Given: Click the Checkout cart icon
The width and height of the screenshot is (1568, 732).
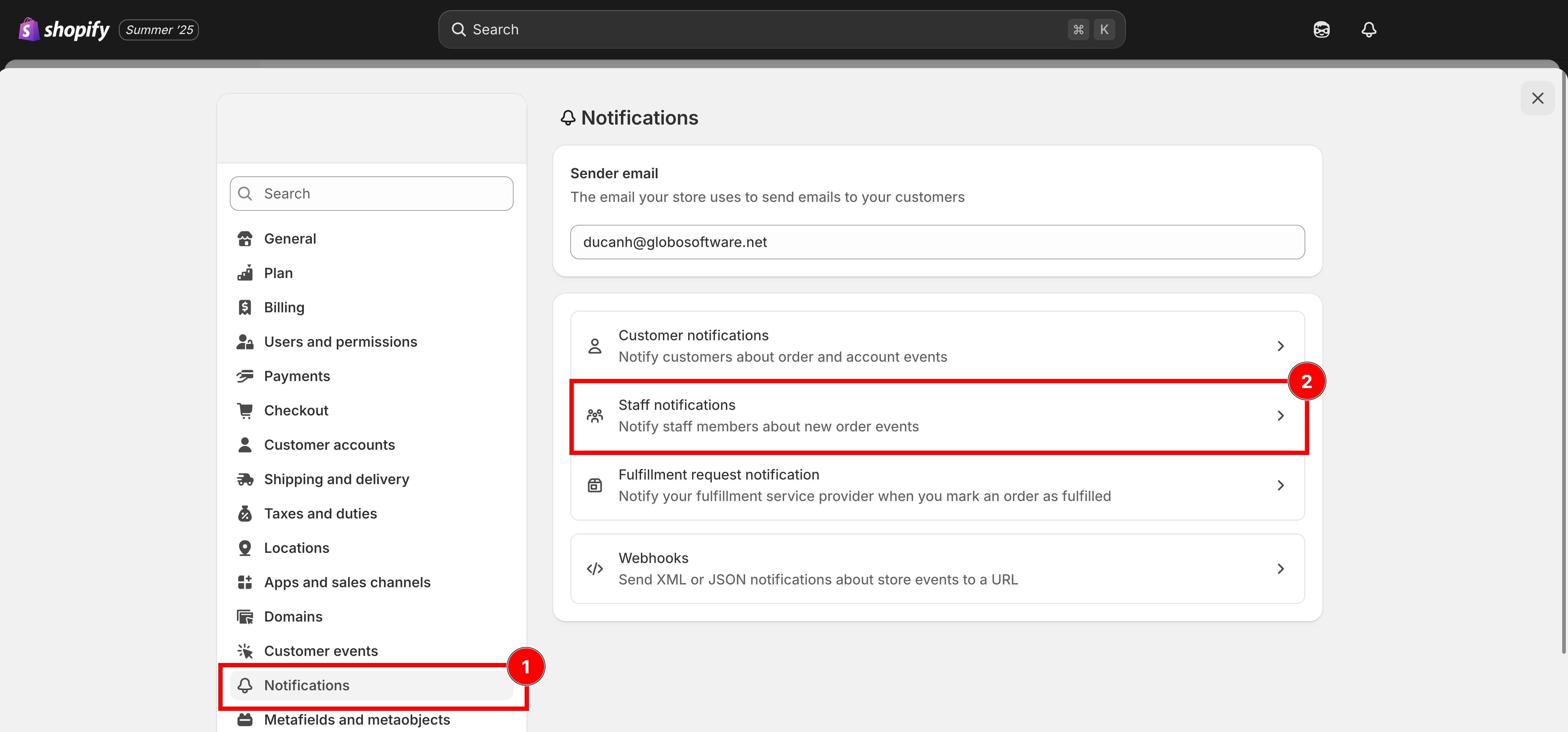Looking at the screenshot, I should (245, 411).
